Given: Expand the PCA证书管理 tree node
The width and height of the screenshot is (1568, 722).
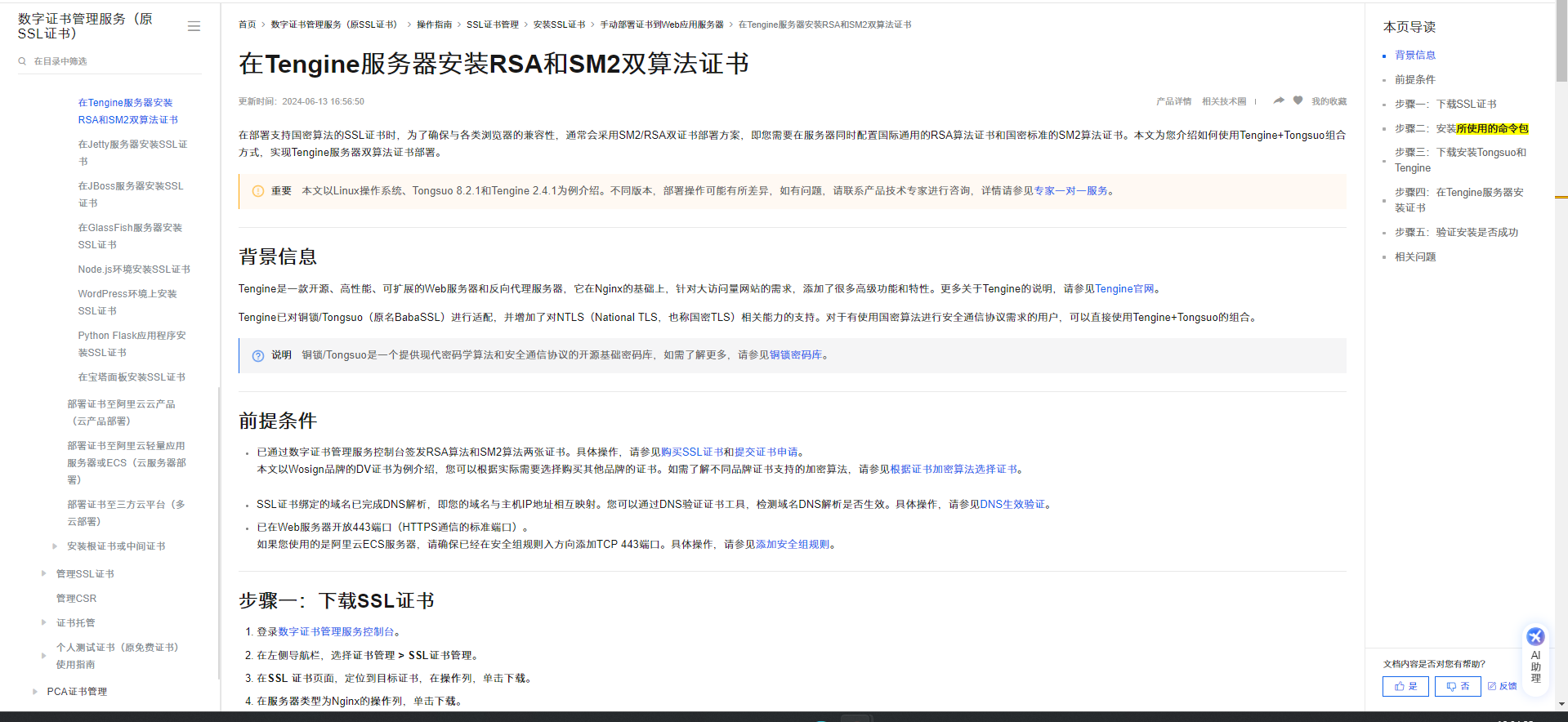Looking at the screenshot, I should click(34, 692).
